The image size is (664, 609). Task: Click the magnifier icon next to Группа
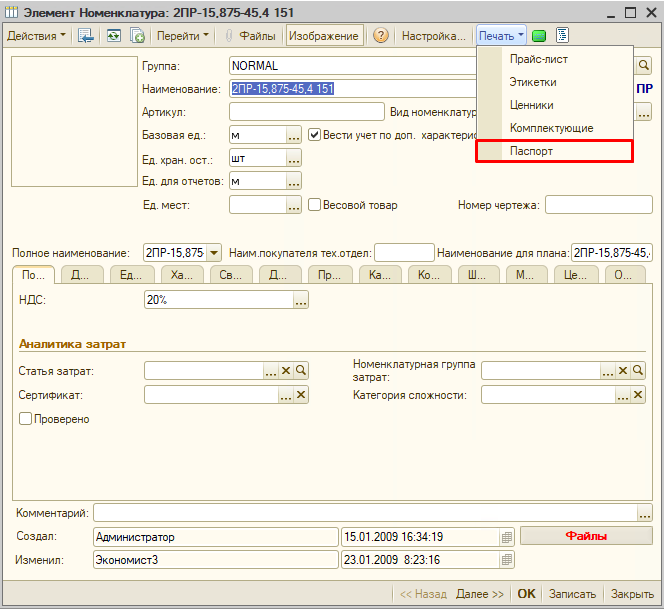click(x=644, y=66)
